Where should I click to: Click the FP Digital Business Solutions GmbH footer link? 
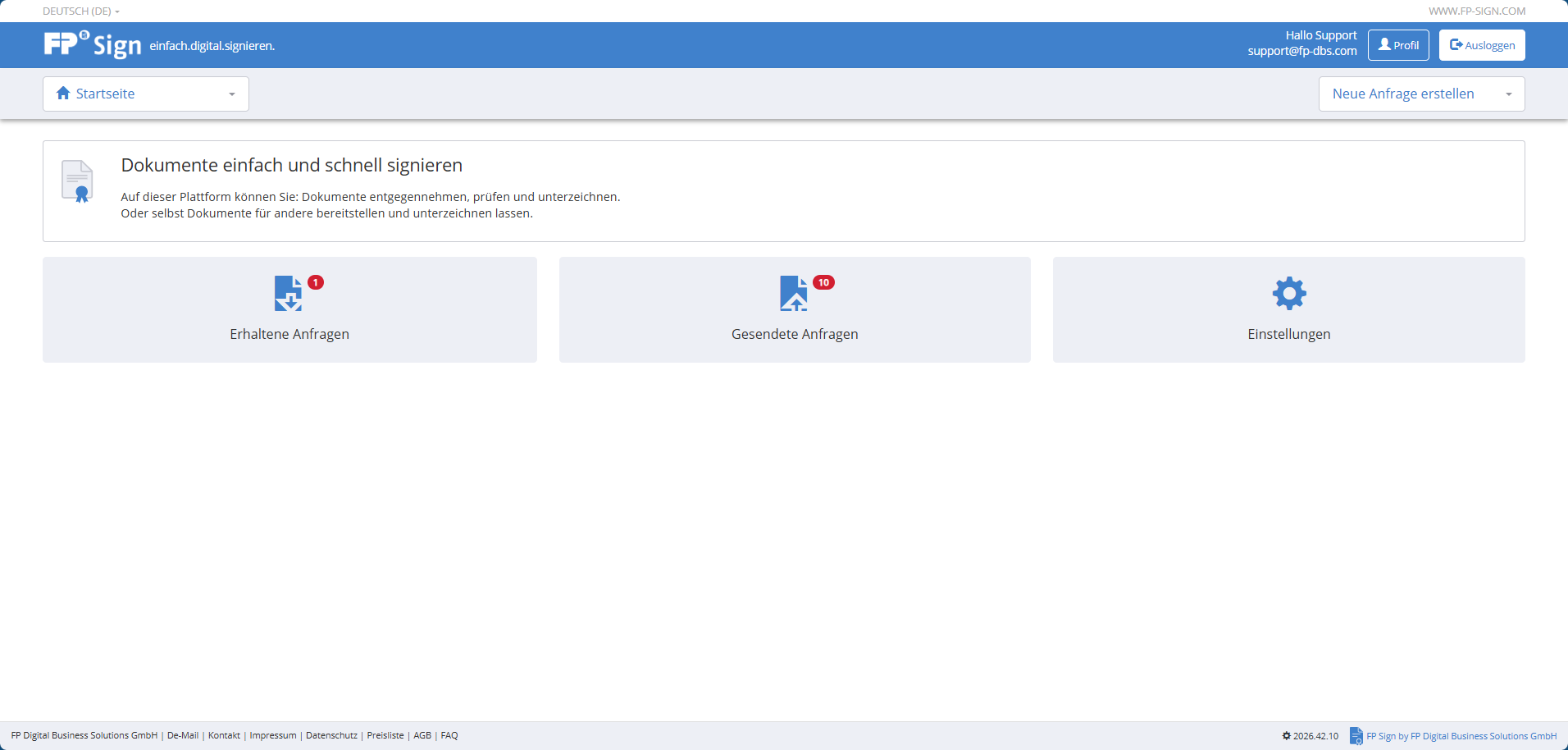pos(84,735)
